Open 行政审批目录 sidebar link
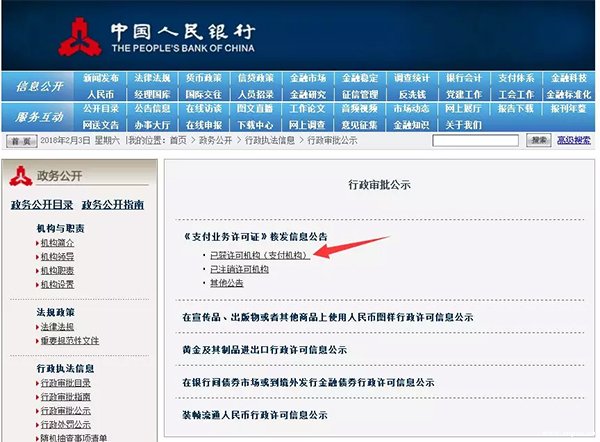 66,383
